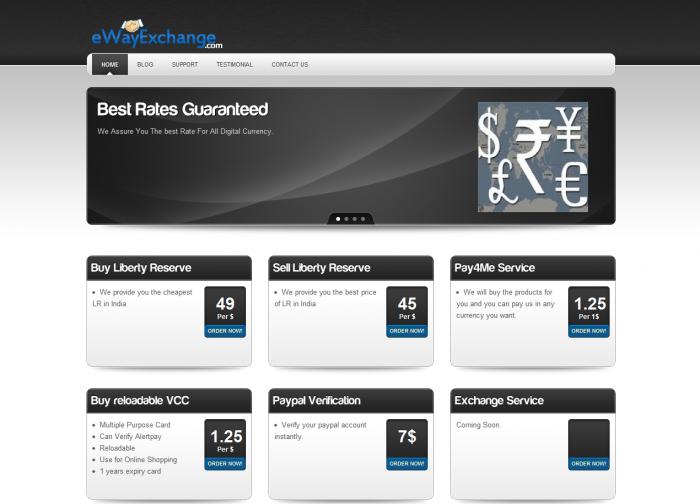Order Now under Pay4Me Service

[589, 331]
